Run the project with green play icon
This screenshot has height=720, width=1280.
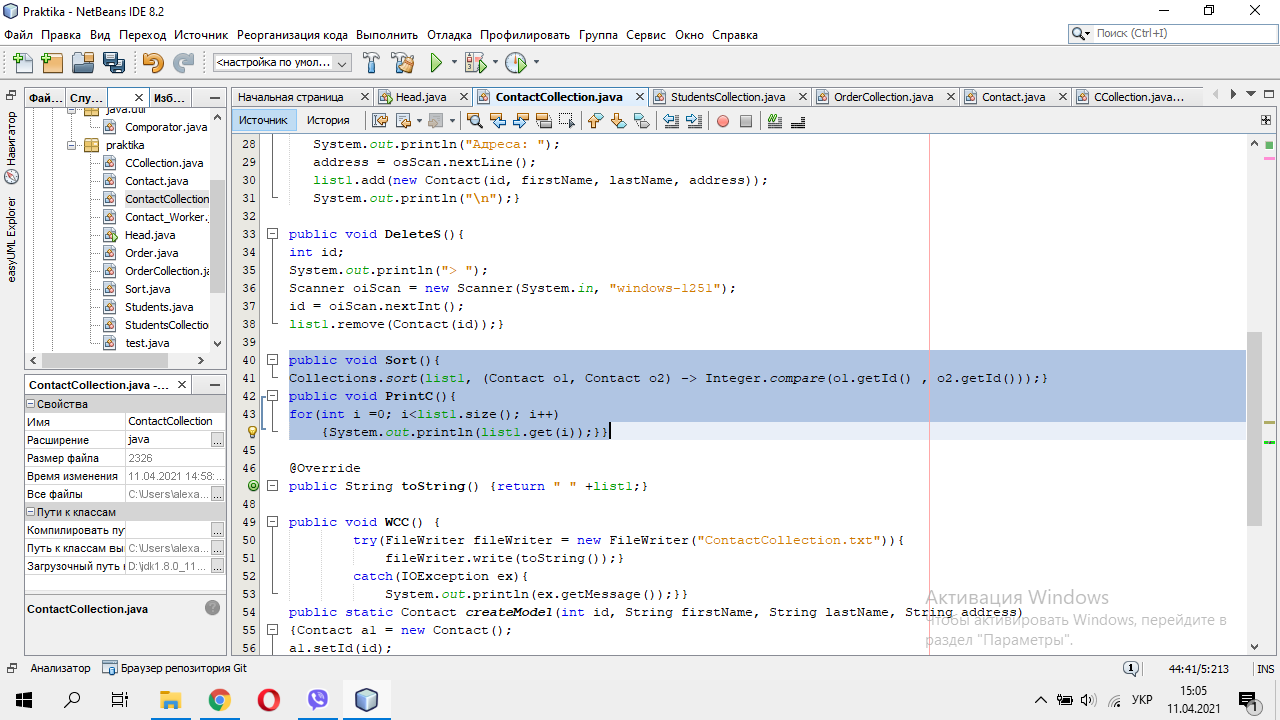436,63
